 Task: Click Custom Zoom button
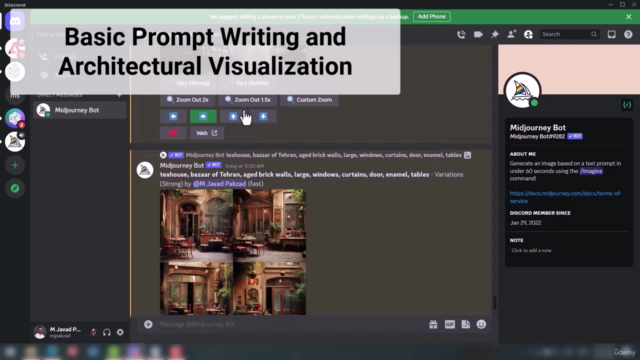[x=309, y=100]
